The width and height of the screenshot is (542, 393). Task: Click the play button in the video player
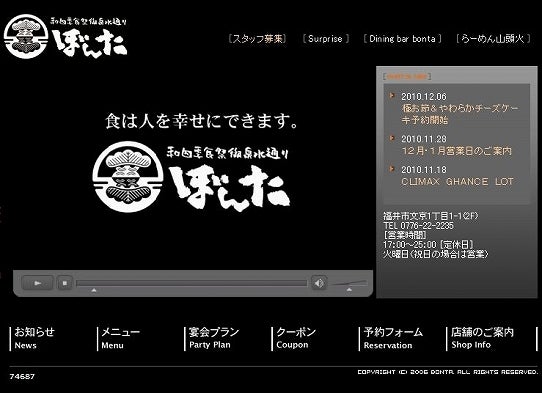[x=37, y=283]
